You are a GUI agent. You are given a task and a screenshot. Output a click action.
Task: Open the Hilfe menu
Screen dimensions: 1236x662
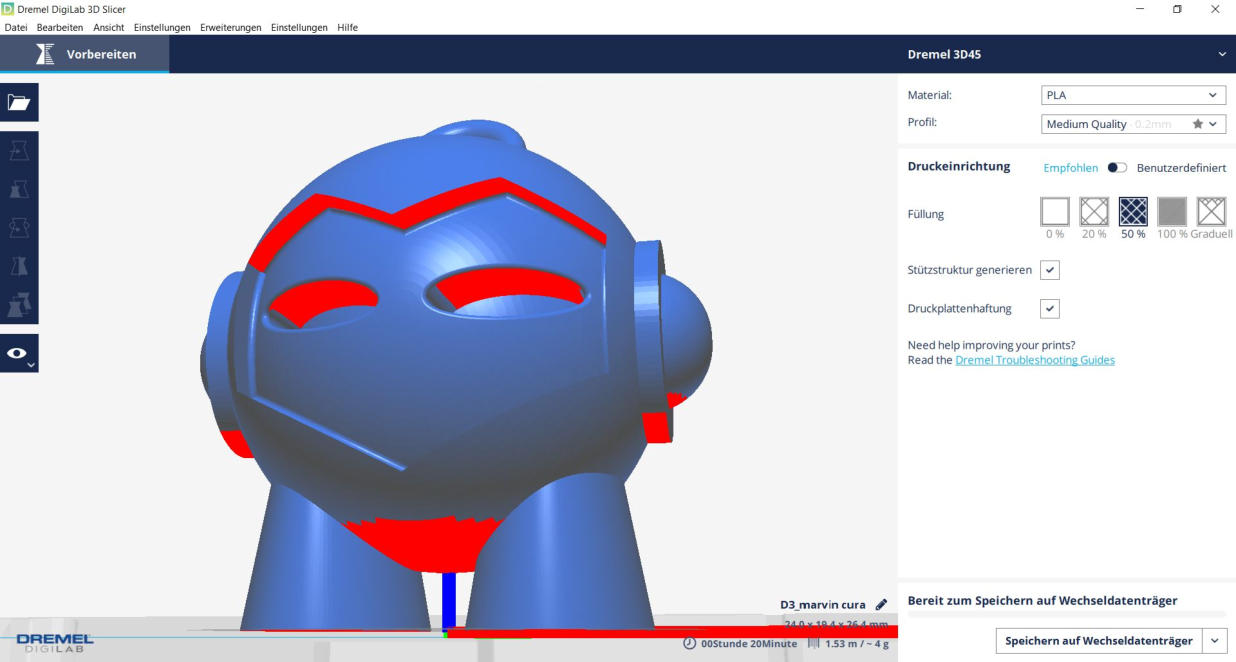pyautogui.click(x=348, y=27)
